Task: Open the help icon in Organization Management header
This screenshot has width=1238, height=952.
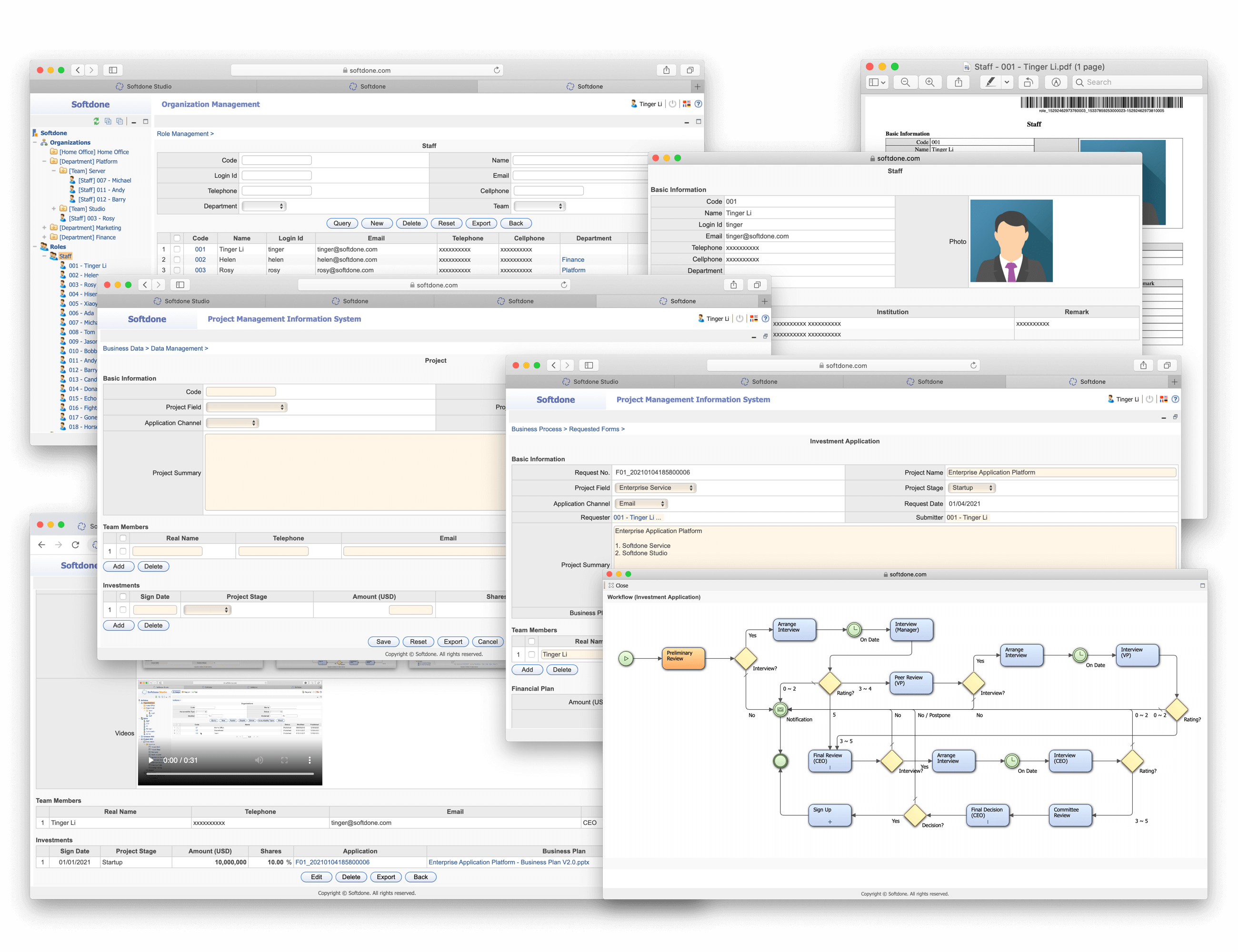Action: tap(699, 104)
